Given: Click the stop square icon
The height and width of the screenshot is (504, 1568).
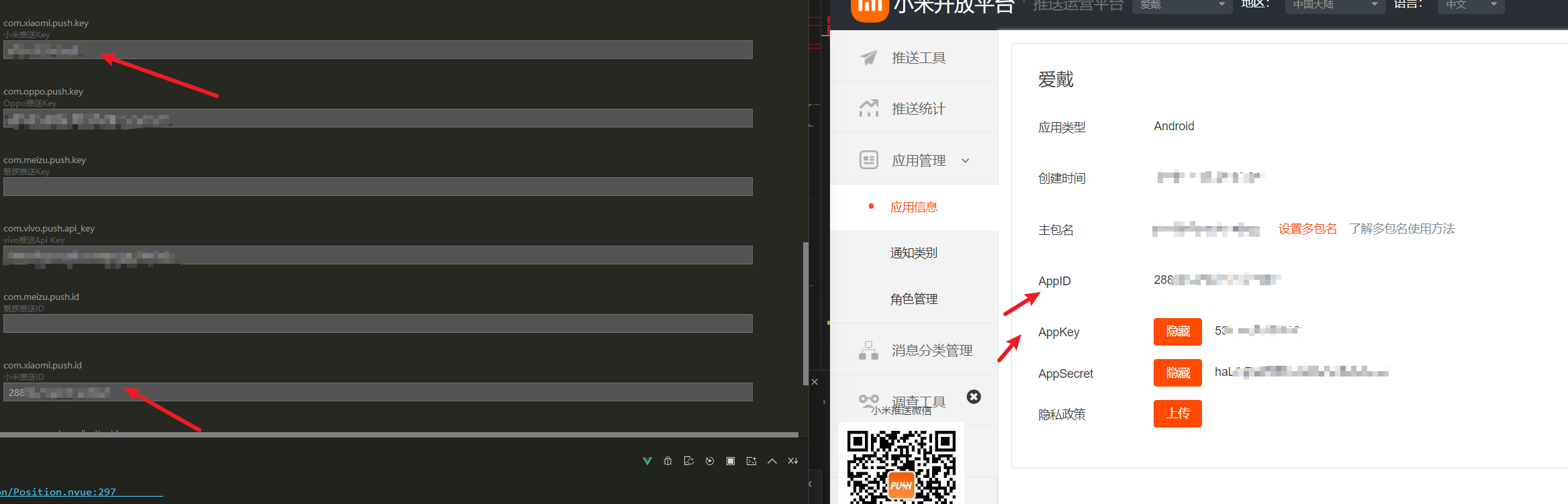Looking at the screenshot, I should [x=731, y=461].
